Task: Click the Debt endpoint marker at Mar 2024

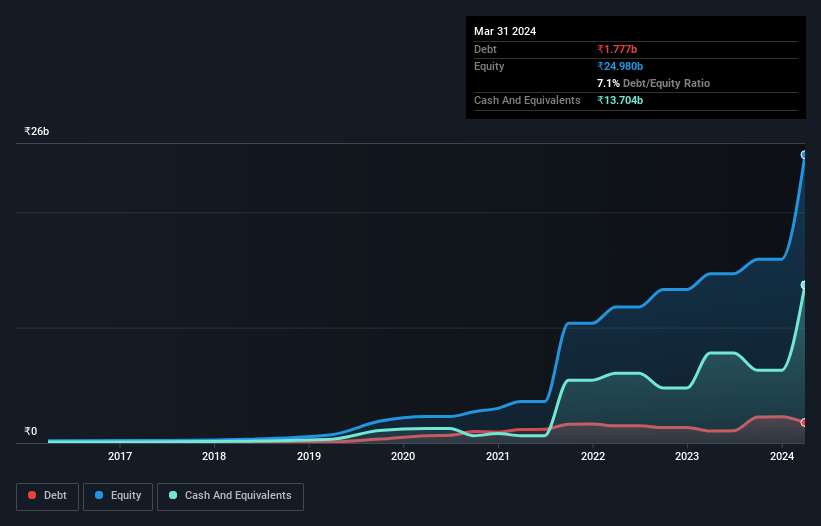Action: click(x=804, y=422)
